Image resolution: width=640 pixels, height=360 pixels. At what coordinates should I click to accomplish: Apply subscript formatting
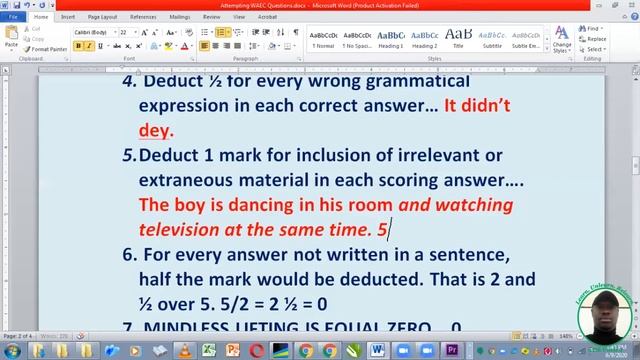pos(128,46)
